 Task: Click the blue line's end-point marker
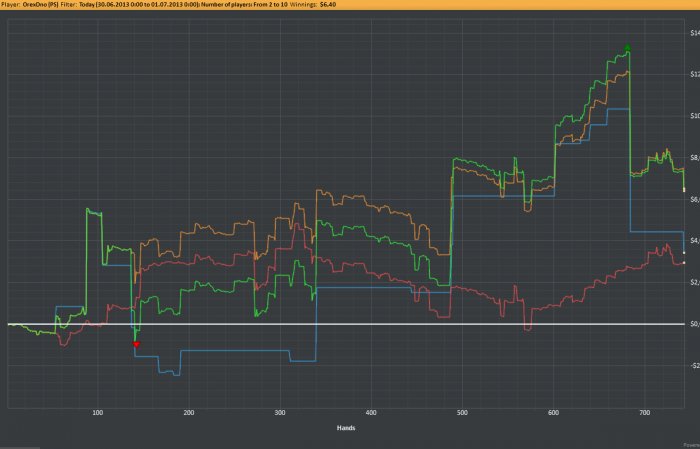tap(684, 253)
